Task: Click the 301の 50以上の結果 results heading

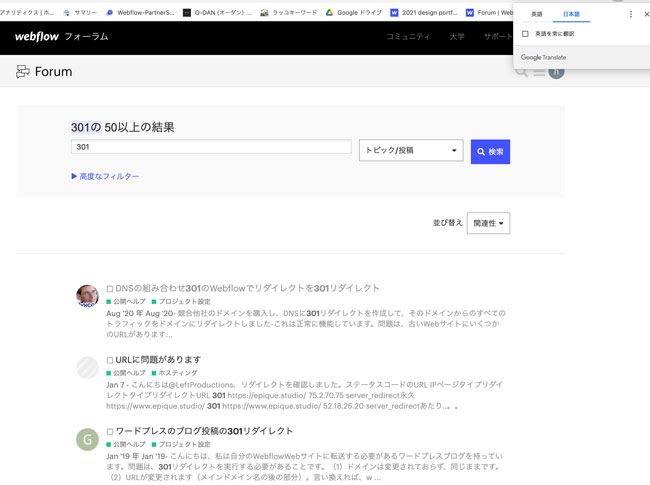Action: pos(122,127)
